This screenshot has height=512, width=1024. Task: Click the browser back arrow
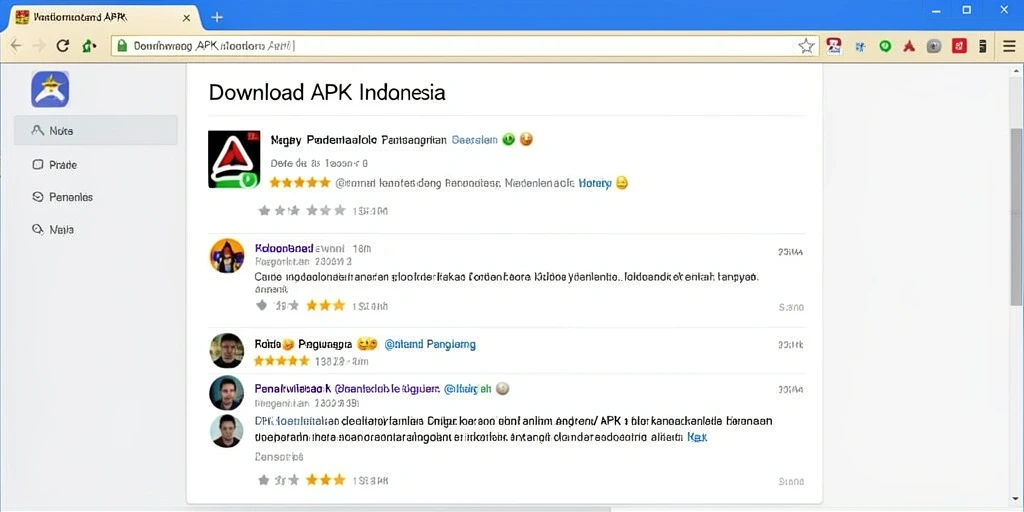(16, 46)
